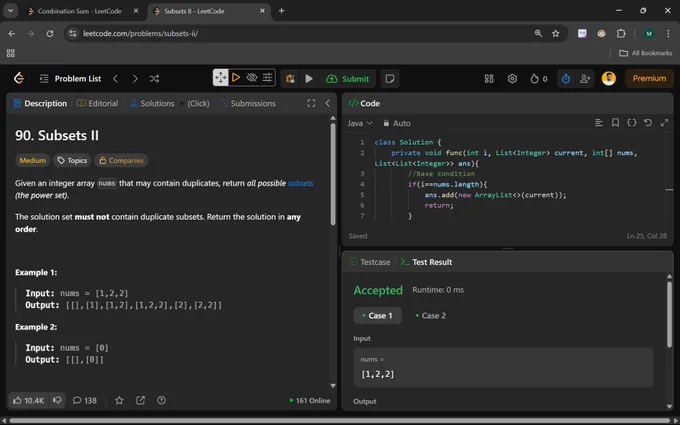Click description panel vertical scrollbar
Viewport: 680px width, 425px height.
pos(333,173)
